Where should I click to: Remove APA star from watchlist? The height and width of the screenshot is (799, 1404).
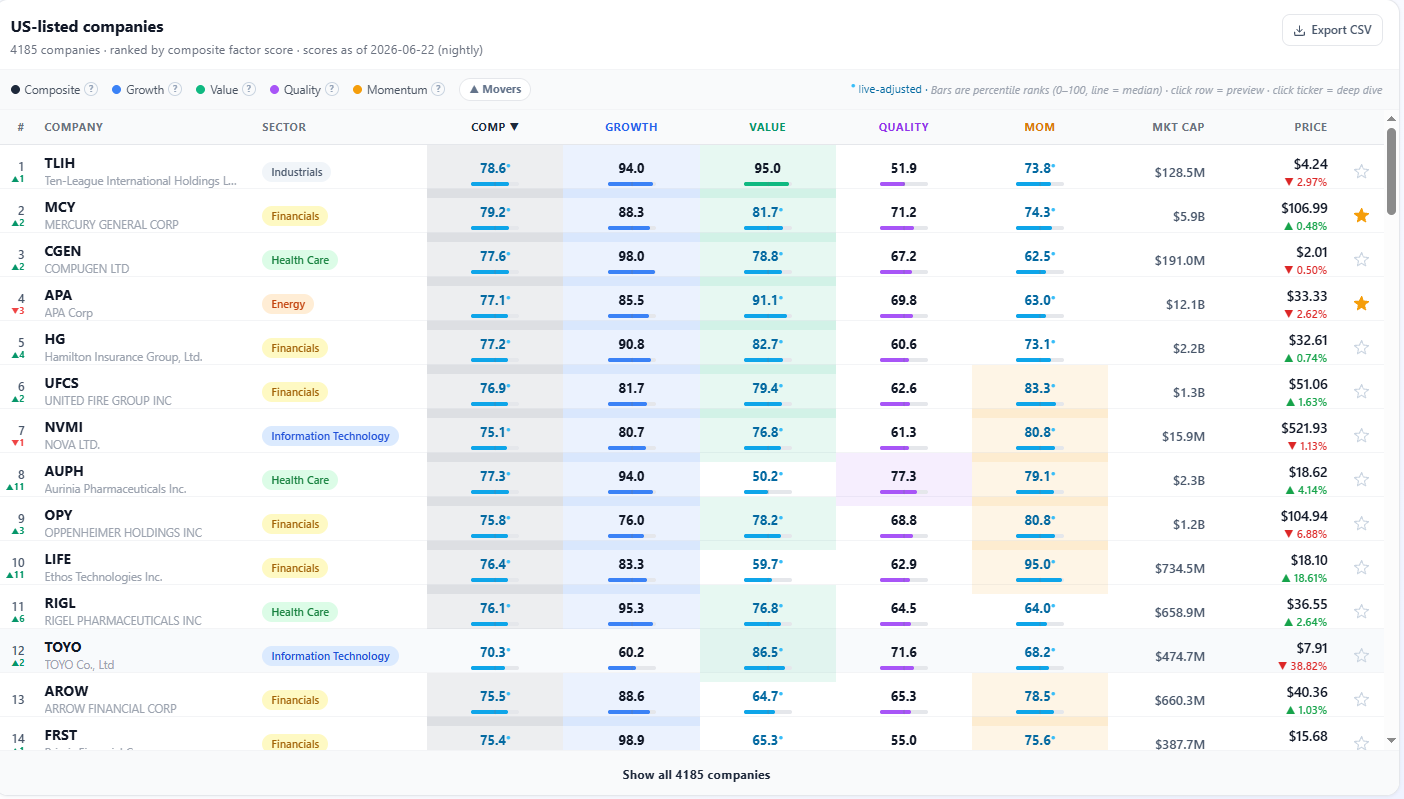click(x=1361, y=303)
